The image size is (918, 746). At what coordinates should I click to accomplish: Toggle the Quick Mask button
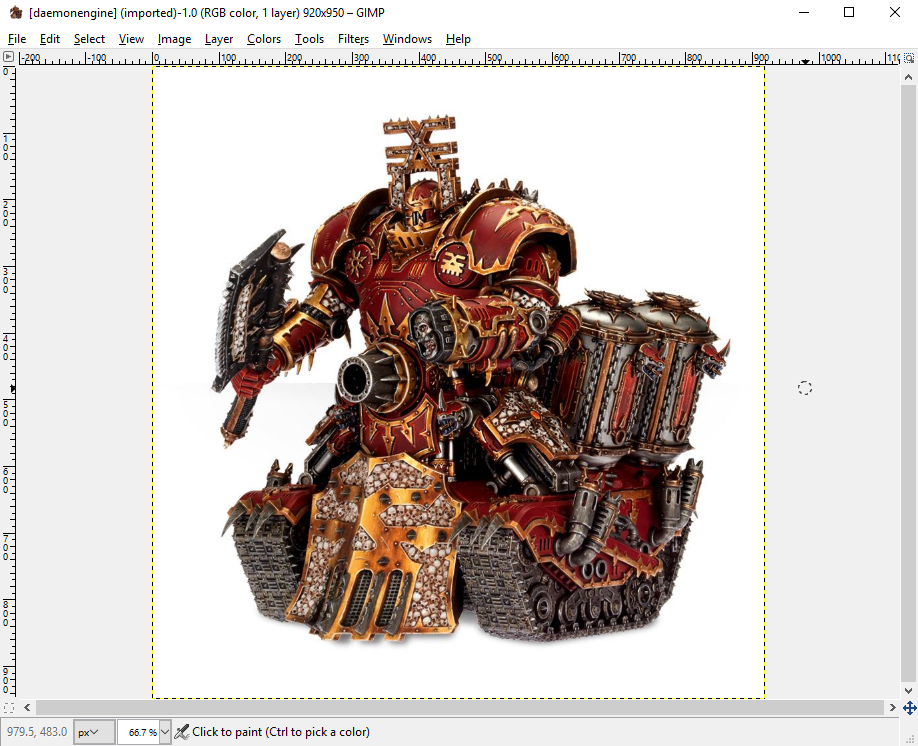click(x=8, y=708)
